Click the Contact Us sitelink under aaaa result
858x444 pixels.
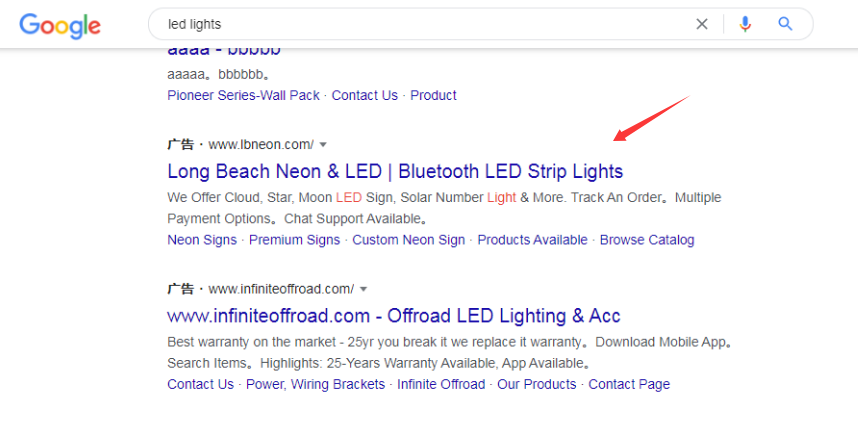[364, 95]
